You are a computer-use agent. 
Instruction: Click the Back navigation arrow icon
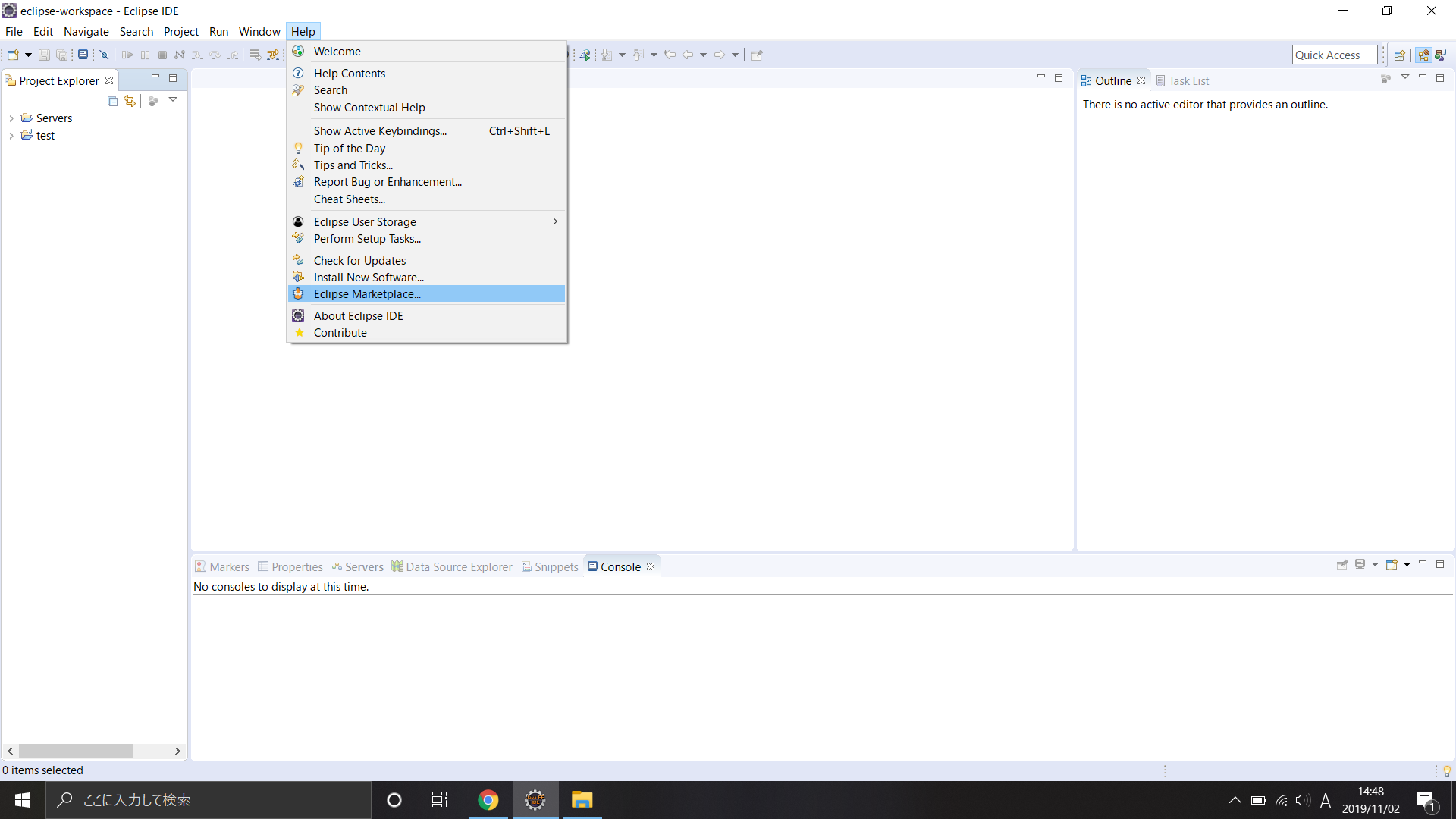[x=688, y=55]
